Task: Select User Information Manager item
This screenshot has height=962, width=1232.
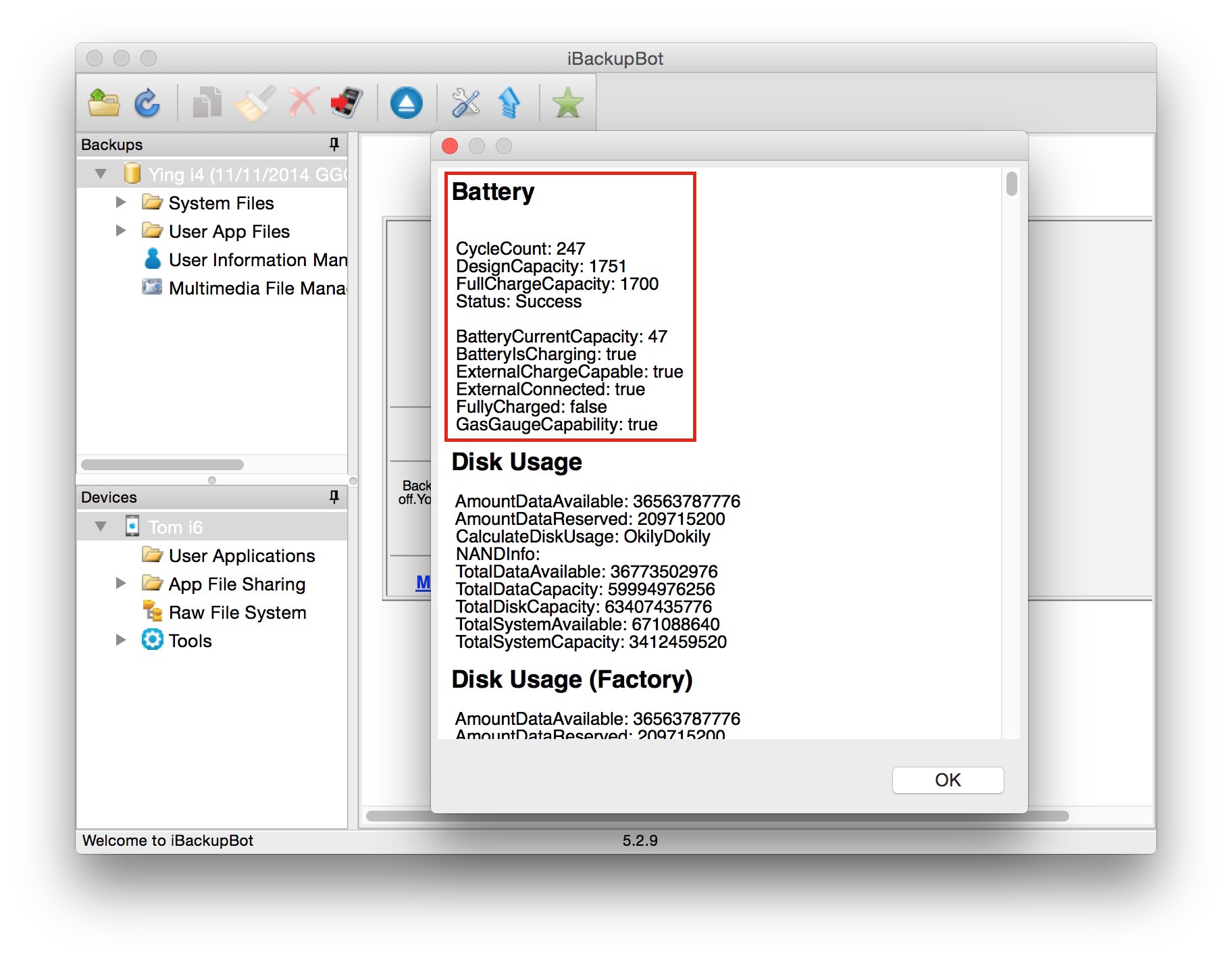Action: [257, 260]
